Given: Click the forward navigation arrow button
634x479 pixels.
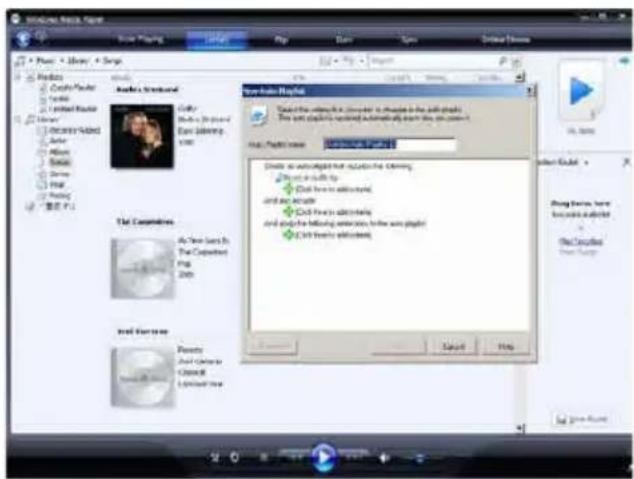Looking at the screenshot, I should click(41, 37).
